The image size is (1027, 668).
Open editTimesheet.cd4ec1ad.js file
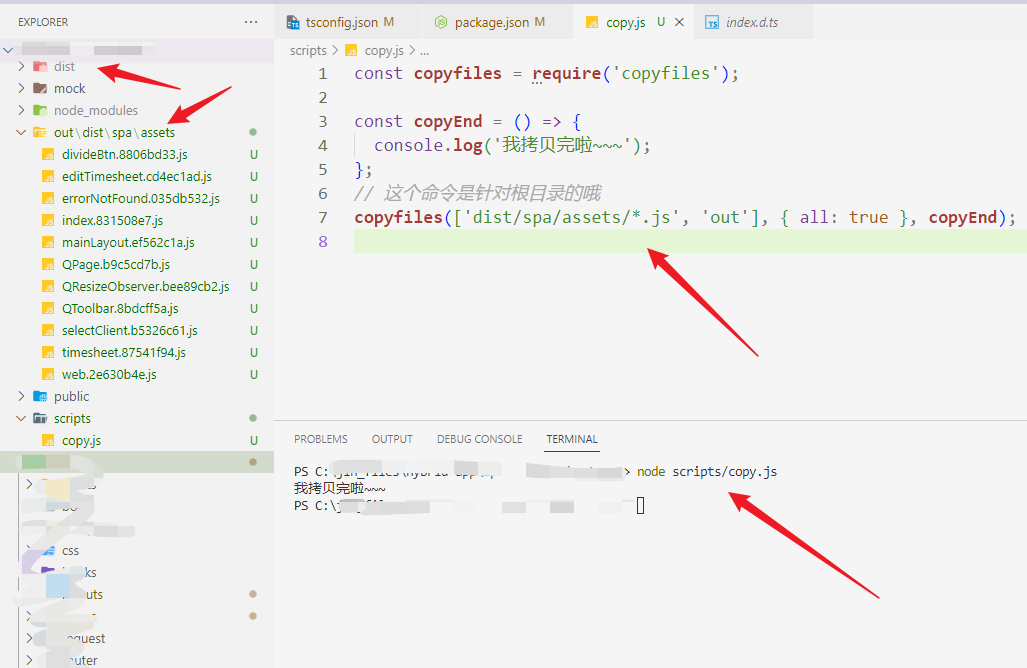pyautogui.click(x=137, y=177)
